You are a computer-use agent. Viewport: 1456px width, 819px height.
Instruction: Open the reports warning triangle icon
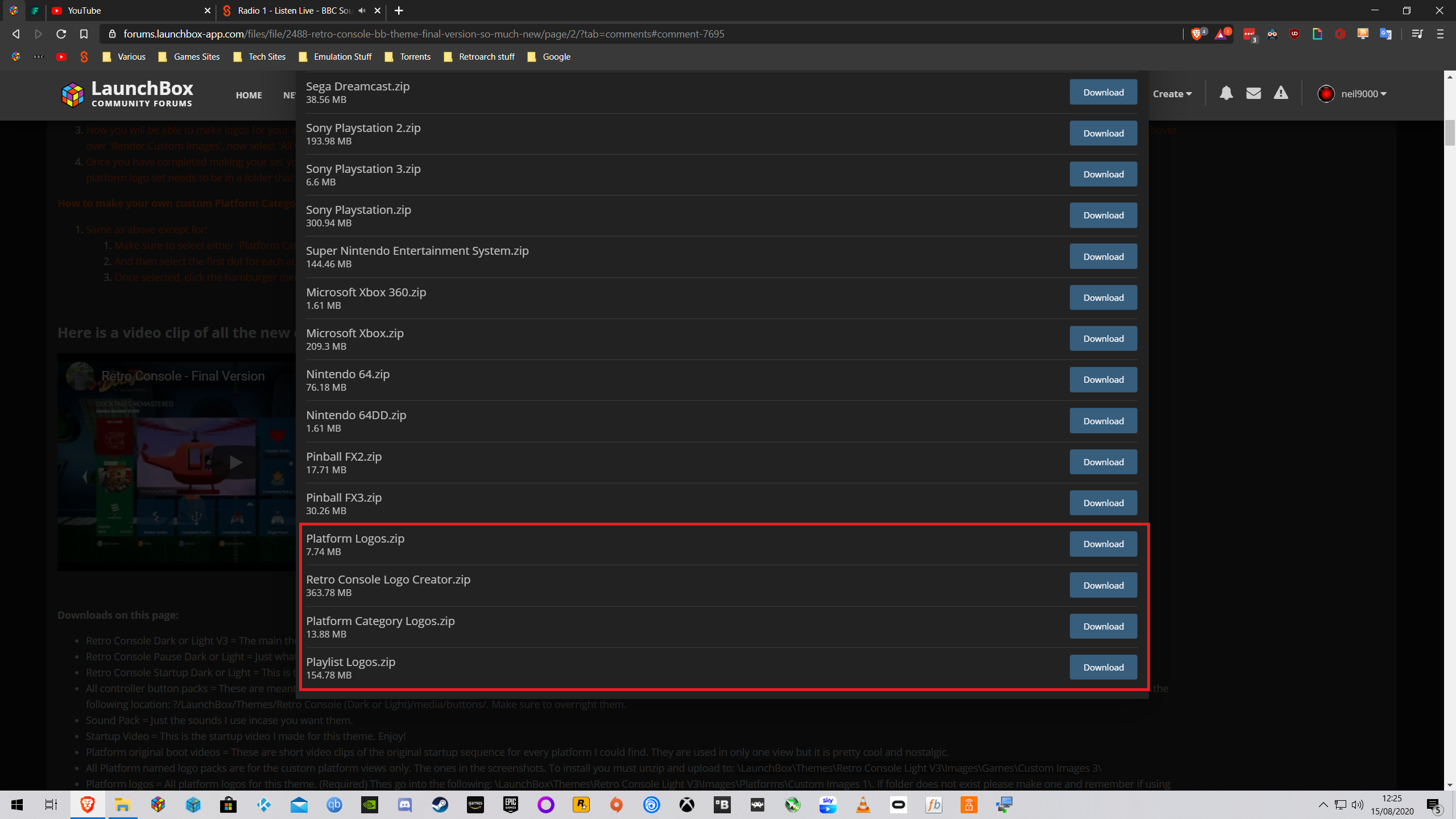[x=1281, y=93]
